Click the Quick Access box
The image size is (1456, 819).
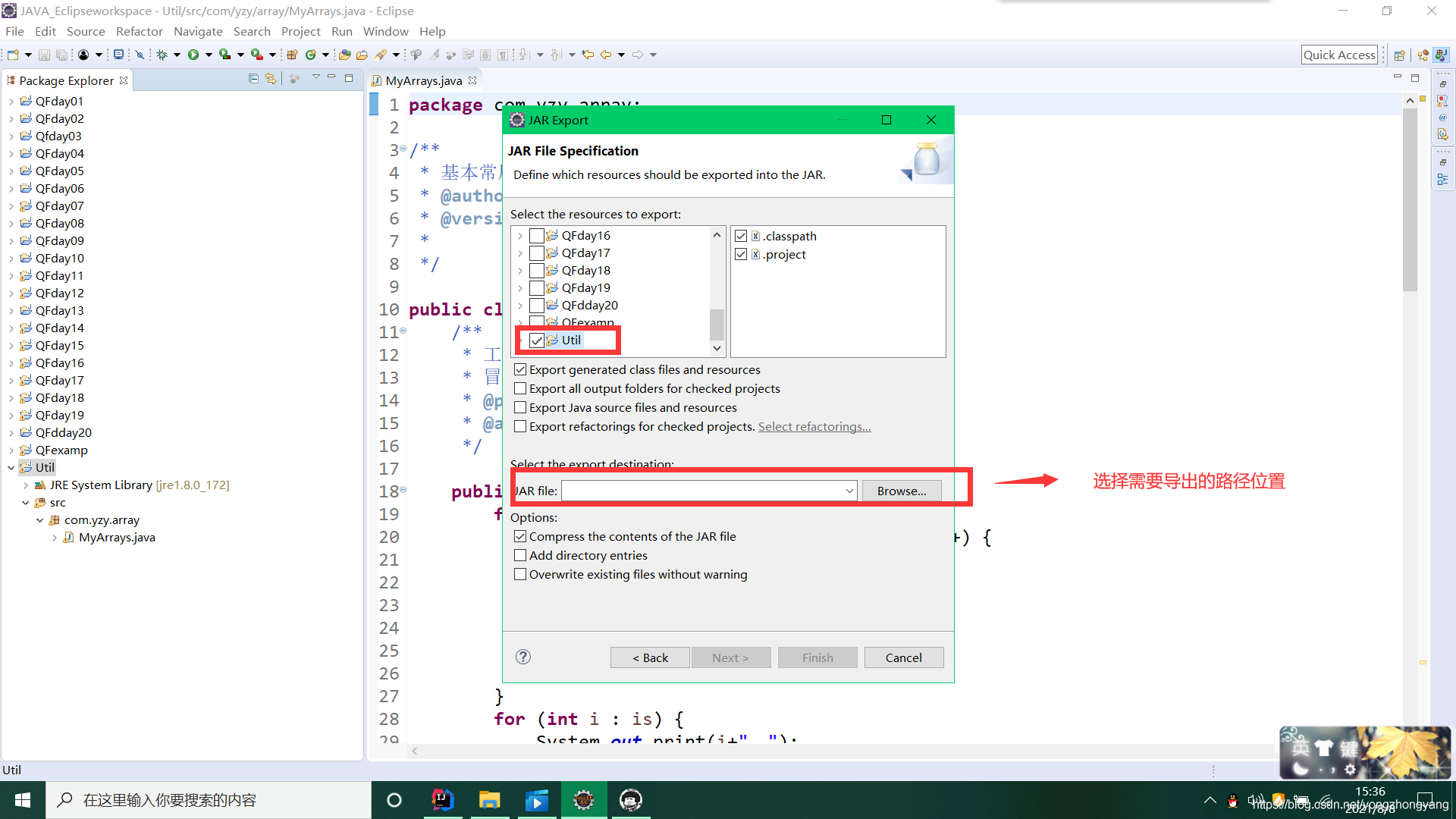pyautogui.click(x=1339, y=55)
